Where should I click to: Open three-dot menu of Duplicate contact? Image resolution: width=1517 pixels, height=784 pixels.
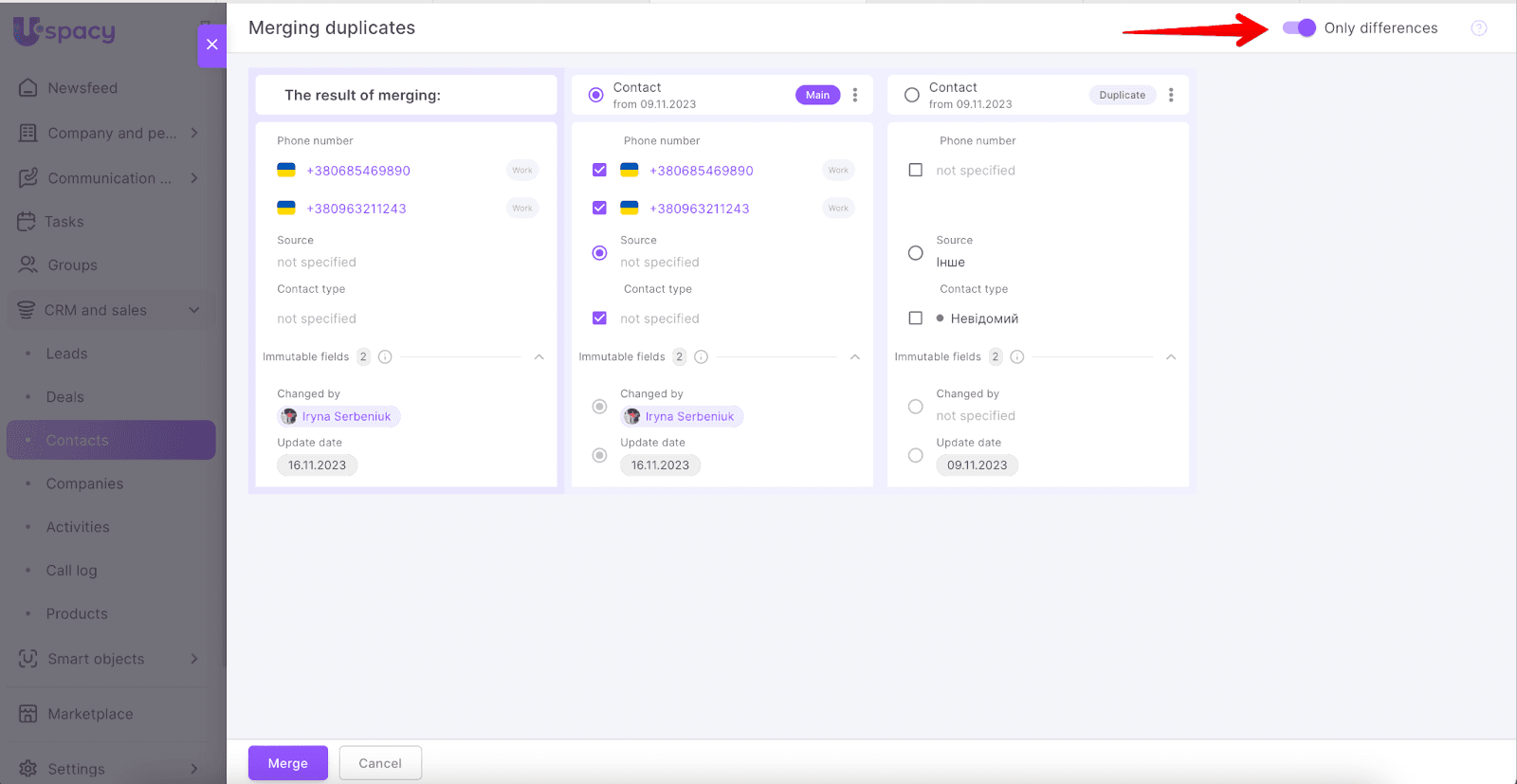[1171, 95]
